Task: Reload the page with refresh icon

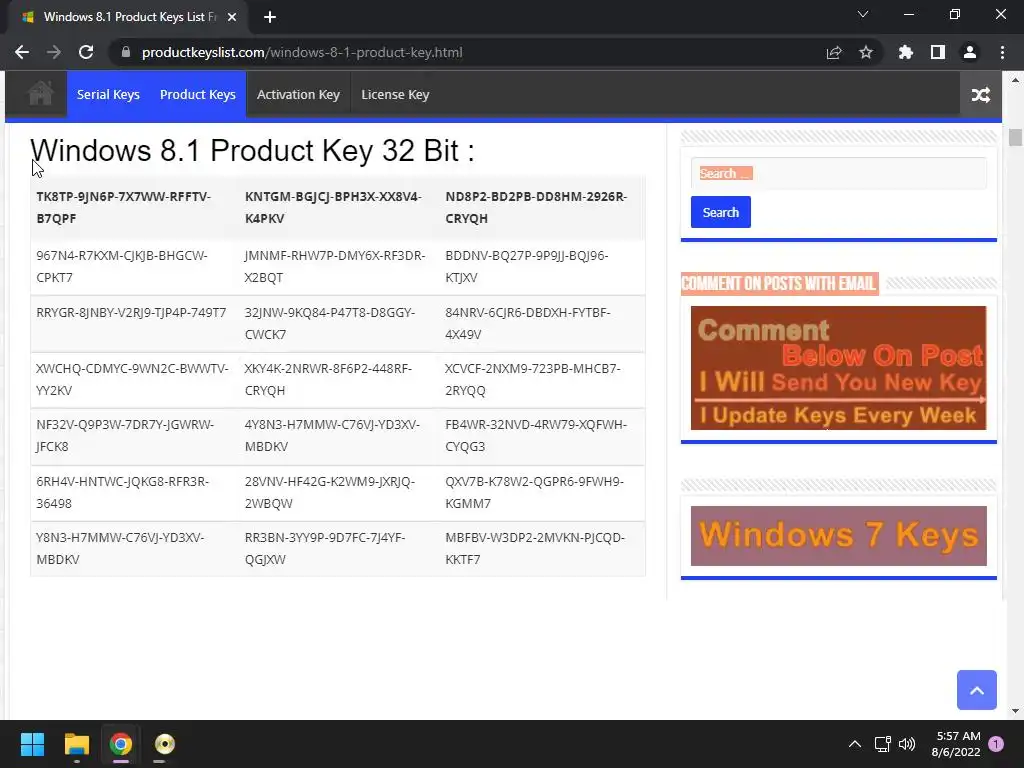Action: (86, 52)
